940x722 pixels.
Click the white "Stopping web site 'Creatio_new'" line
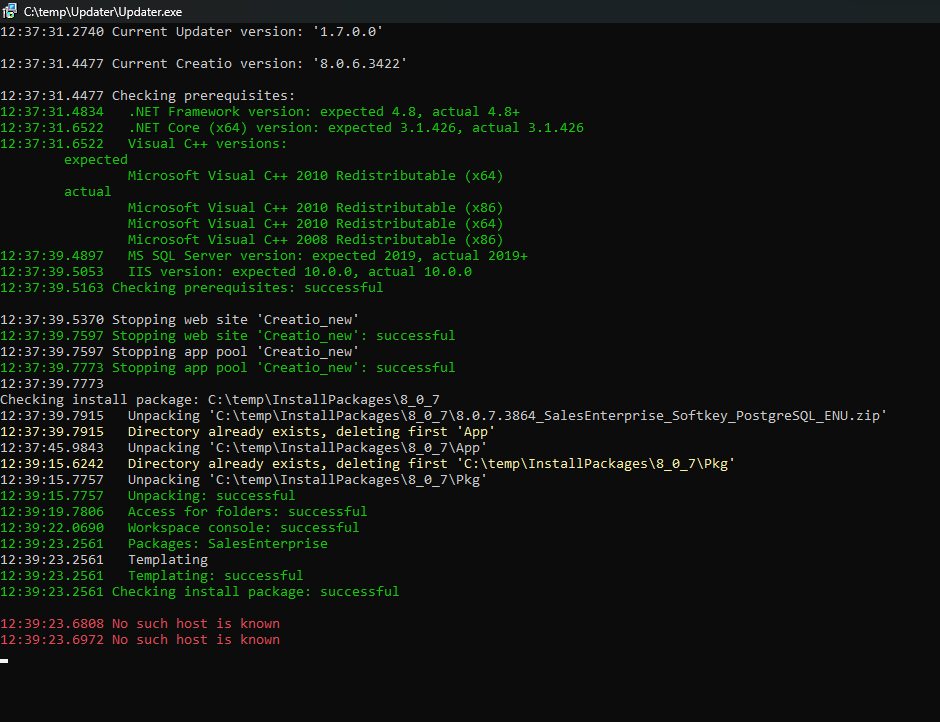[x=179, y=320]
